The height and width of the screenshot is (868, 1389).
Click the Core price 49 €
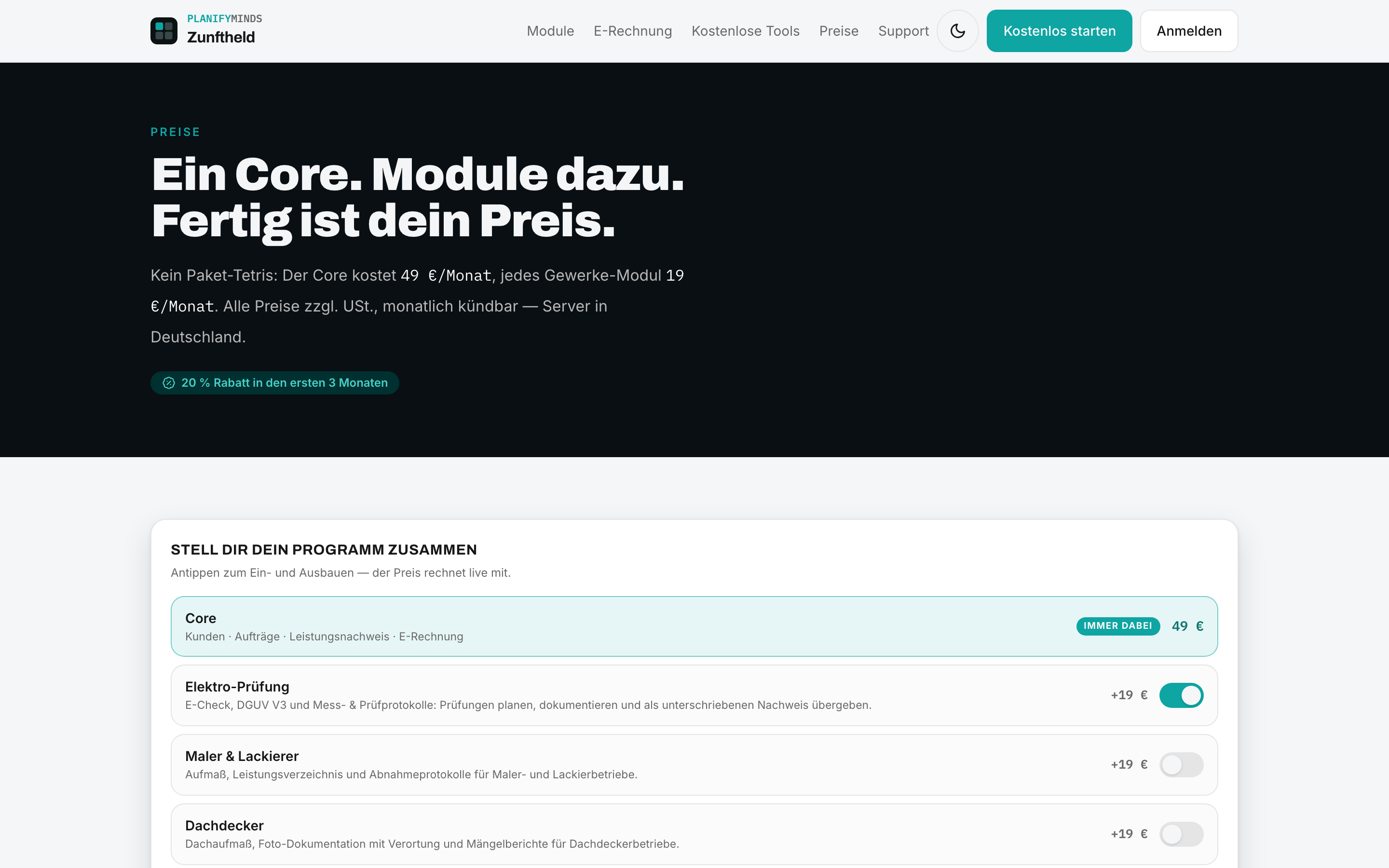(x=1187, y=626)
